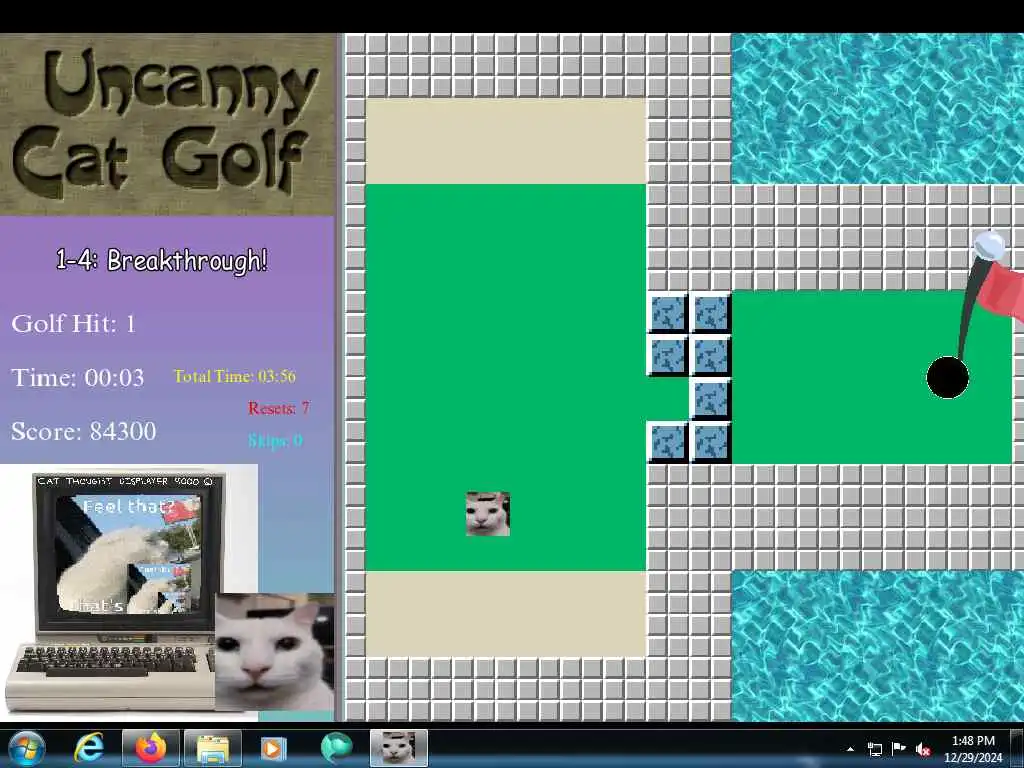Click the "Resets: 7" counter
The image size is (1024, 768).
point(278,408)
